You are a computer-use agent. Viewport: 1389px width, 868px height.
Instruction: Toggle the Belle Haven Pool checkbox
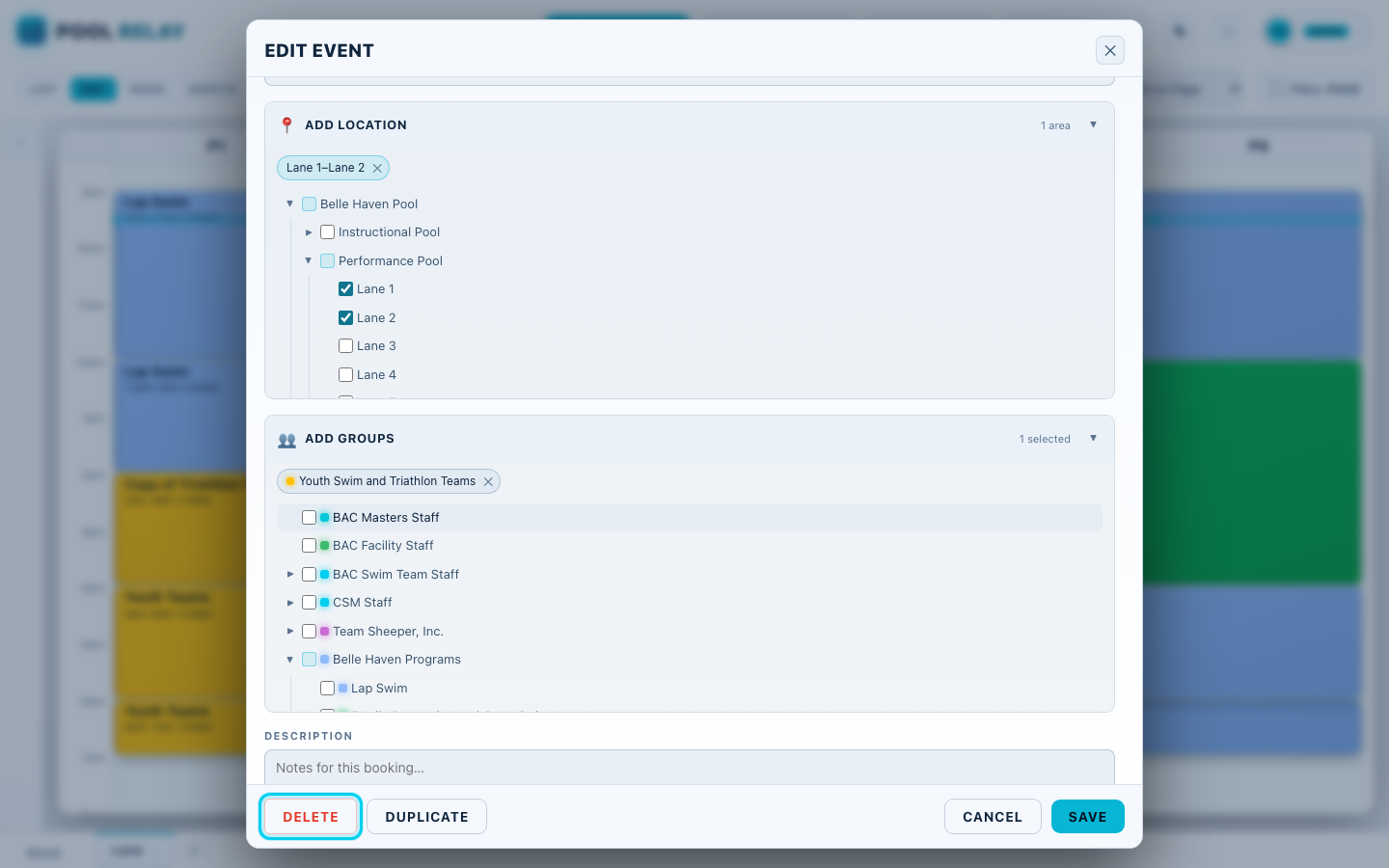pyautogui.click(x=310, y=203)
